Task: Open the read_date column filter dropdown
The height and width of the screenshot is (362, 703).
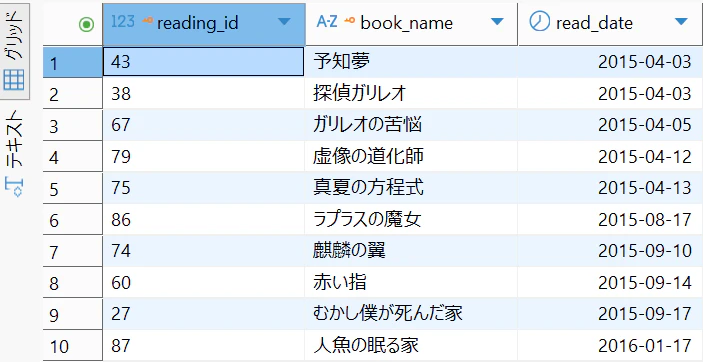Action: click(681, 22)
